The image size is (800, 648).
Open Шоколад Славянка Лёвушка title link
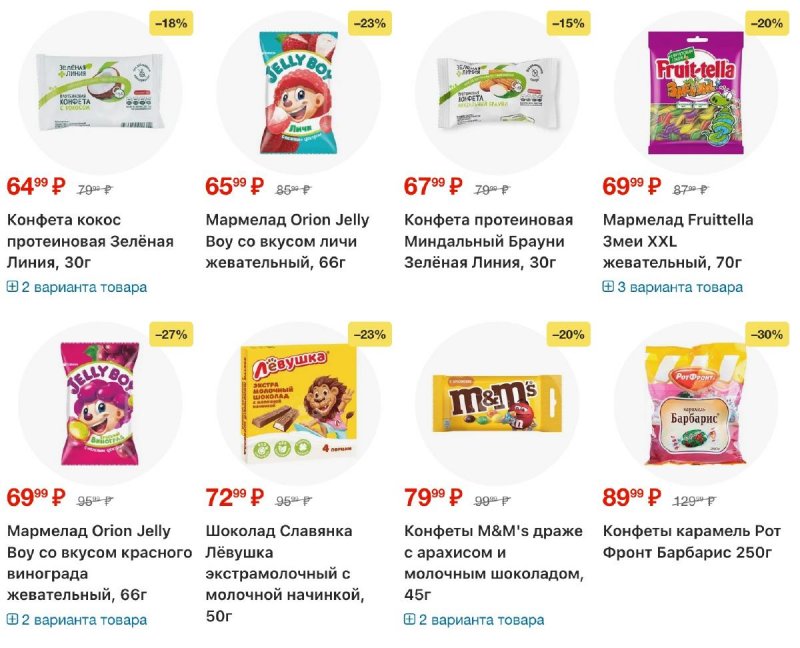[x=284, y=574]
